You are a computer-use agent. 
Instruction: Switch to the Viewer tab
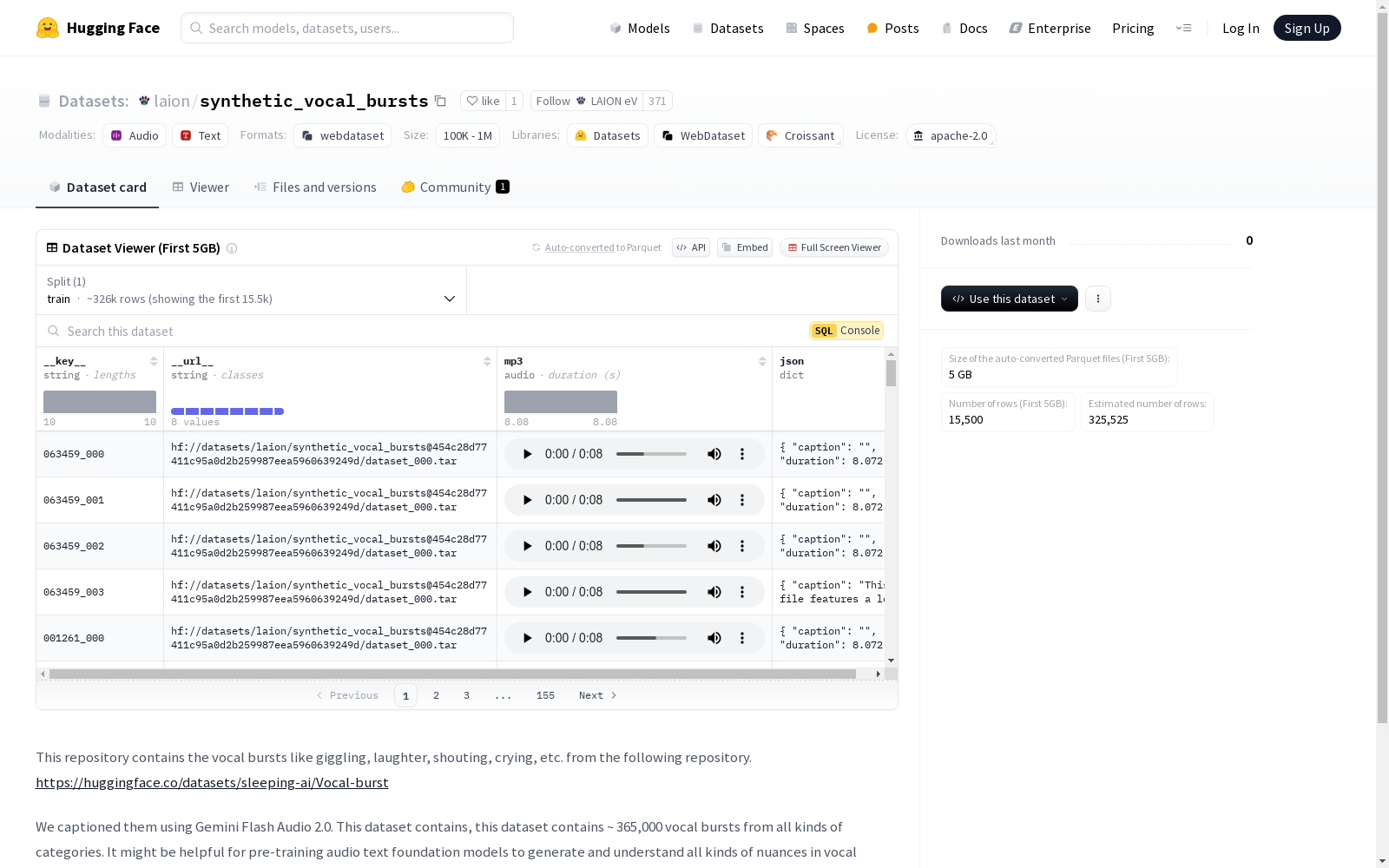tap(201, 187)
